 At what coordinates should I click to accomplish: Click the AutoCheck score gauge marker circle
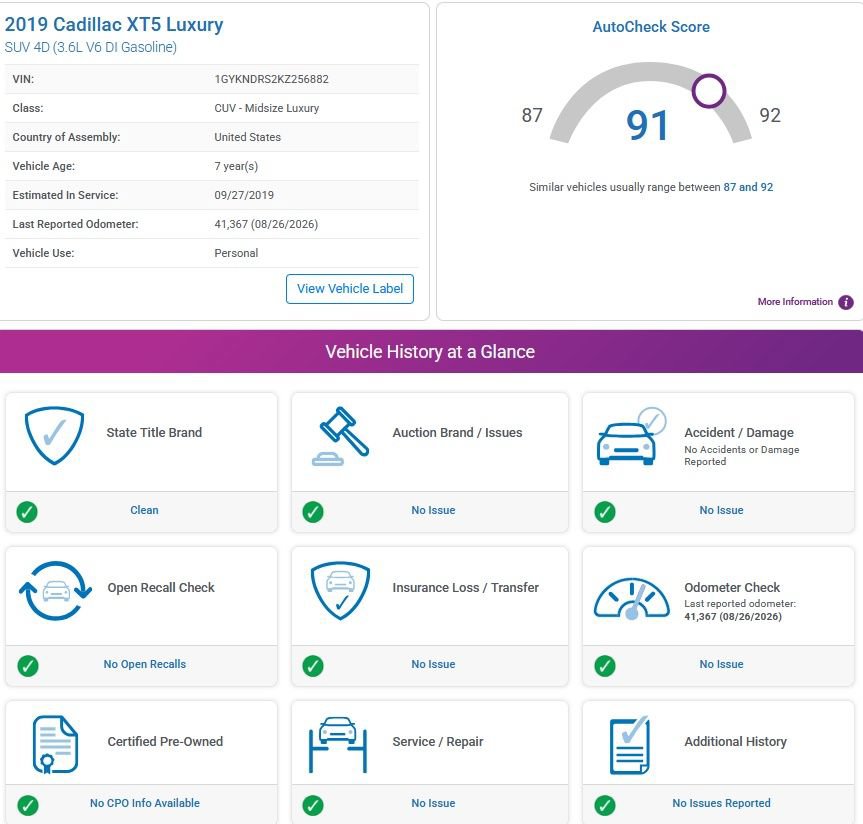[x=708, y=91]
